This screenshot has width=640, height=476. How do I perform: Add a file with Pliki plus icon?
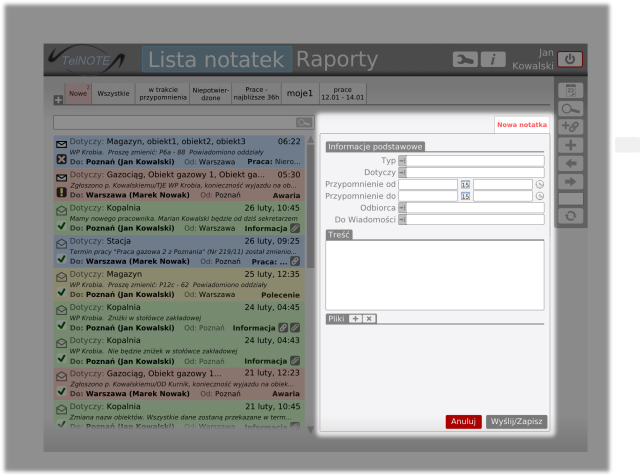[356, 319]
